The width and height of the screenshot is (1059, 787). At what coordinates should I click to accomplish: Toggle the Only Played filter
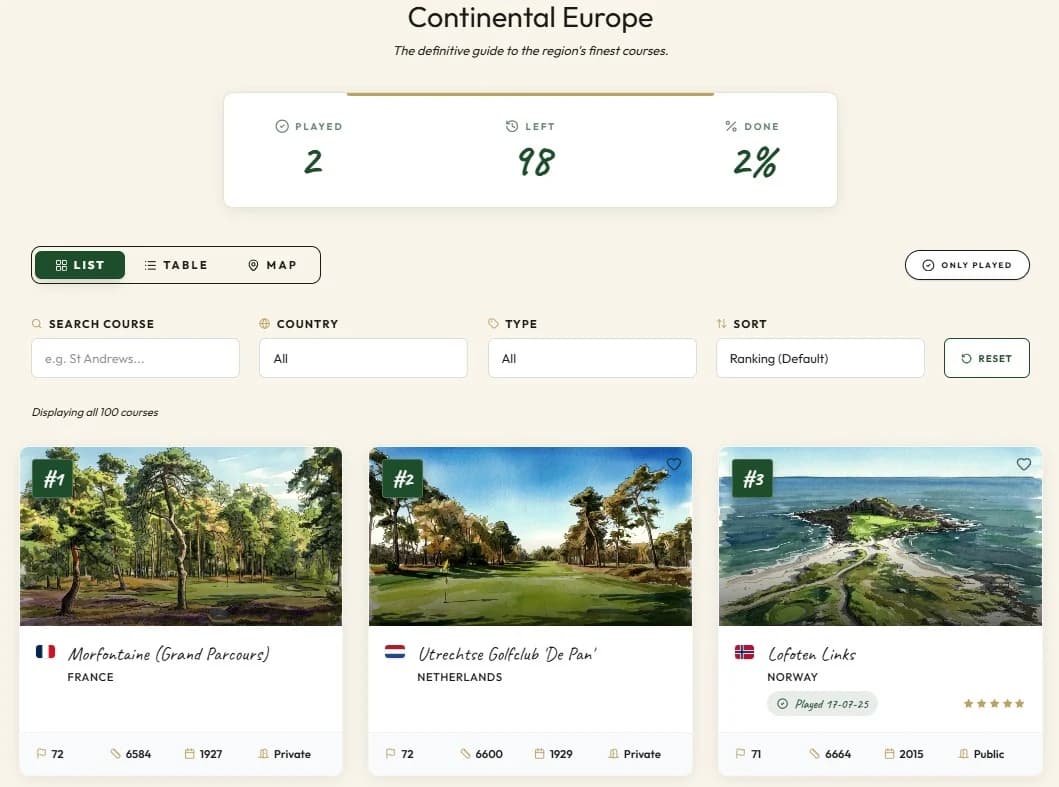tap(966, 265)
